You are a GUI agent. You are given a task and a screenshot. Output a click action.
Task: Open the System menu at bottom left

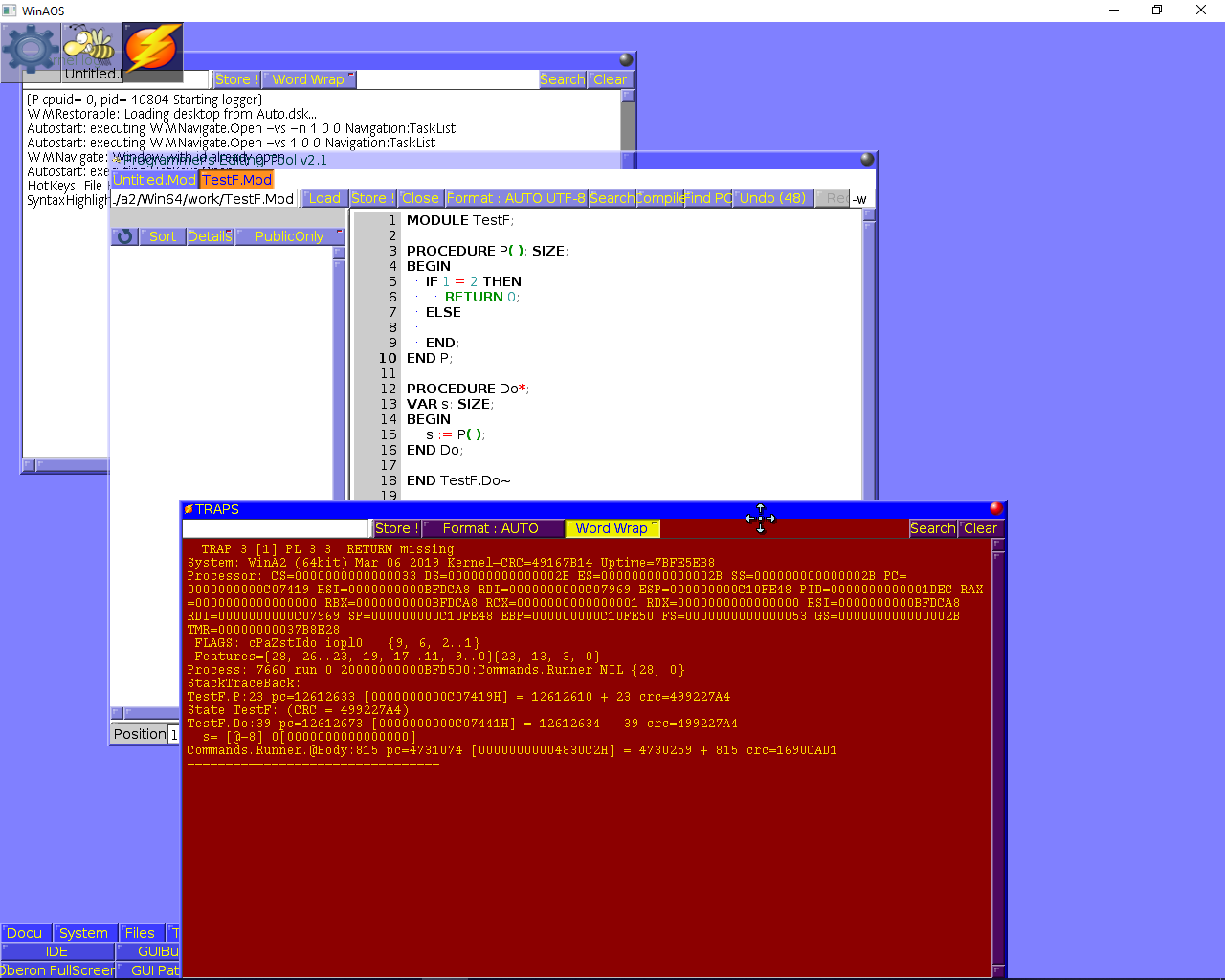tap(83, 933)
